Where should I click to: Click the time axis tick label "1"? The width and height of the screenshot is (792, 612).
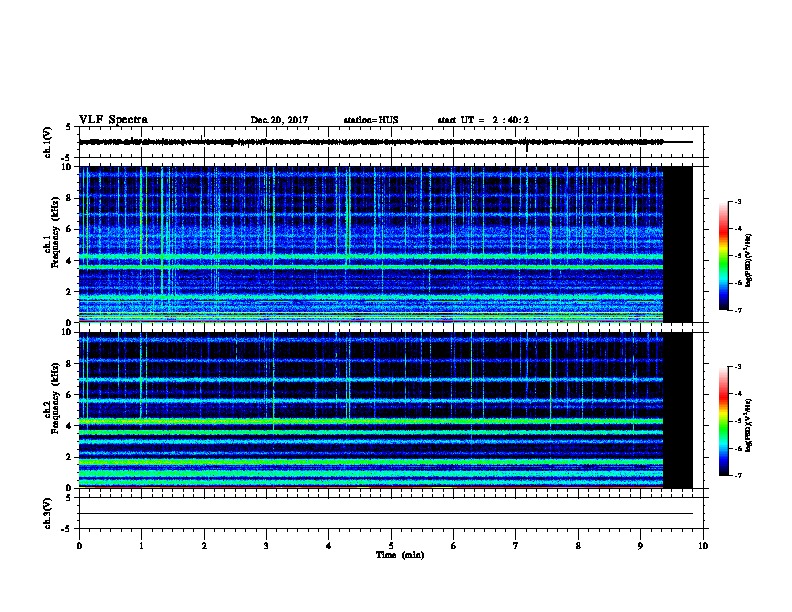tap(141, 546)
